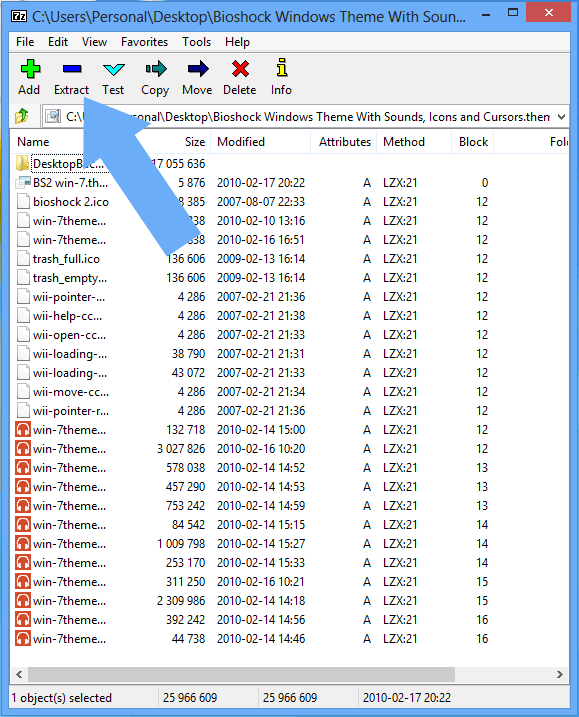This screenshot has width=579, height=717.
Task: Click the modified date 2010-02-16 16:51
Action: 261,240
